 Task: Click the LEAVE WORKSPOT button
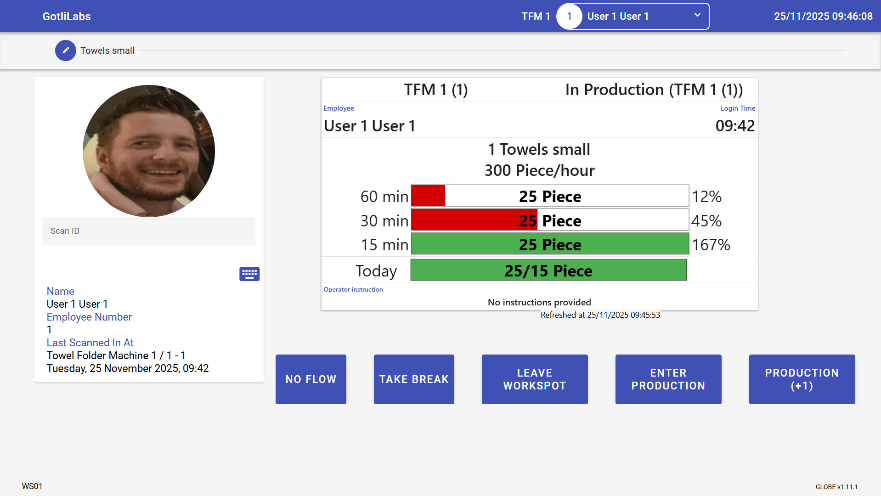tap(534, 379)
